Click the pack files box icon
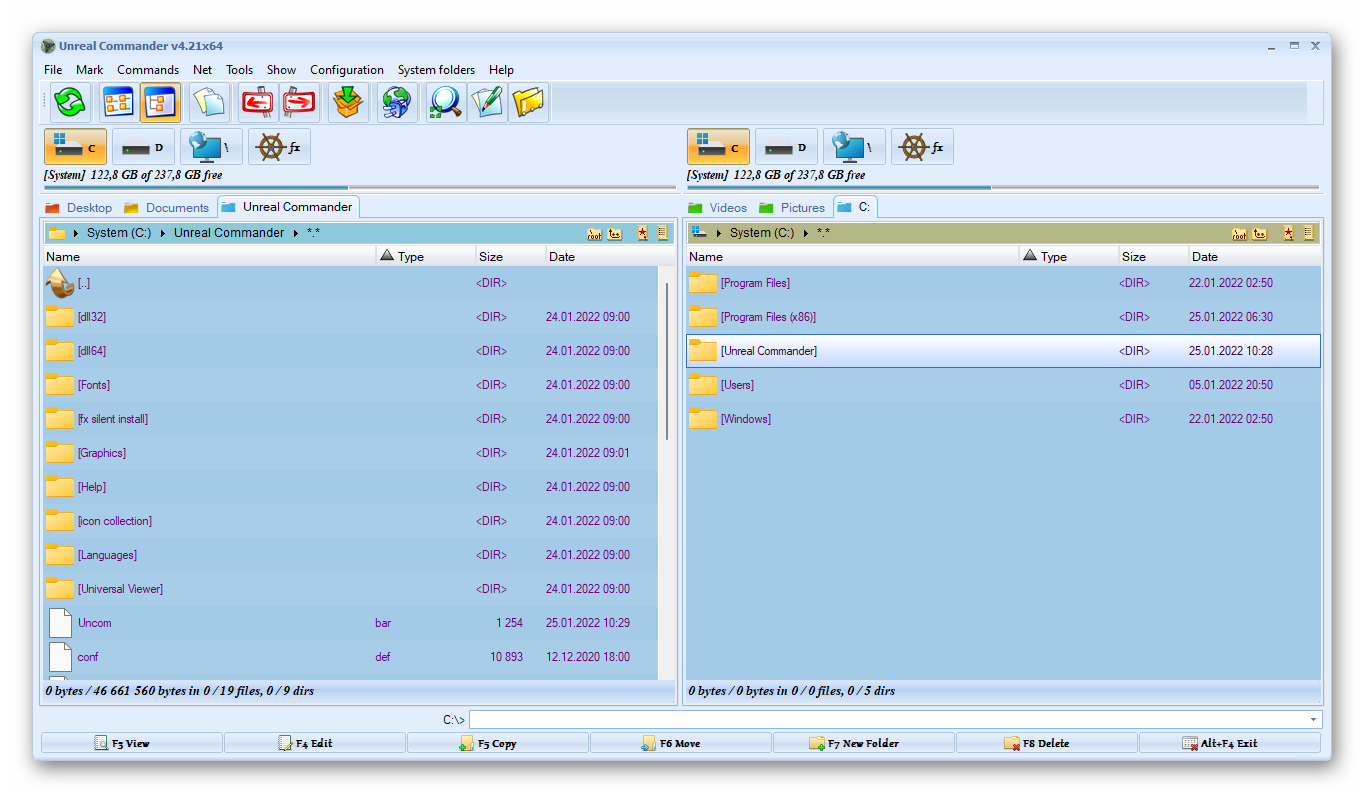The image size is (1364, 793). 348,102
